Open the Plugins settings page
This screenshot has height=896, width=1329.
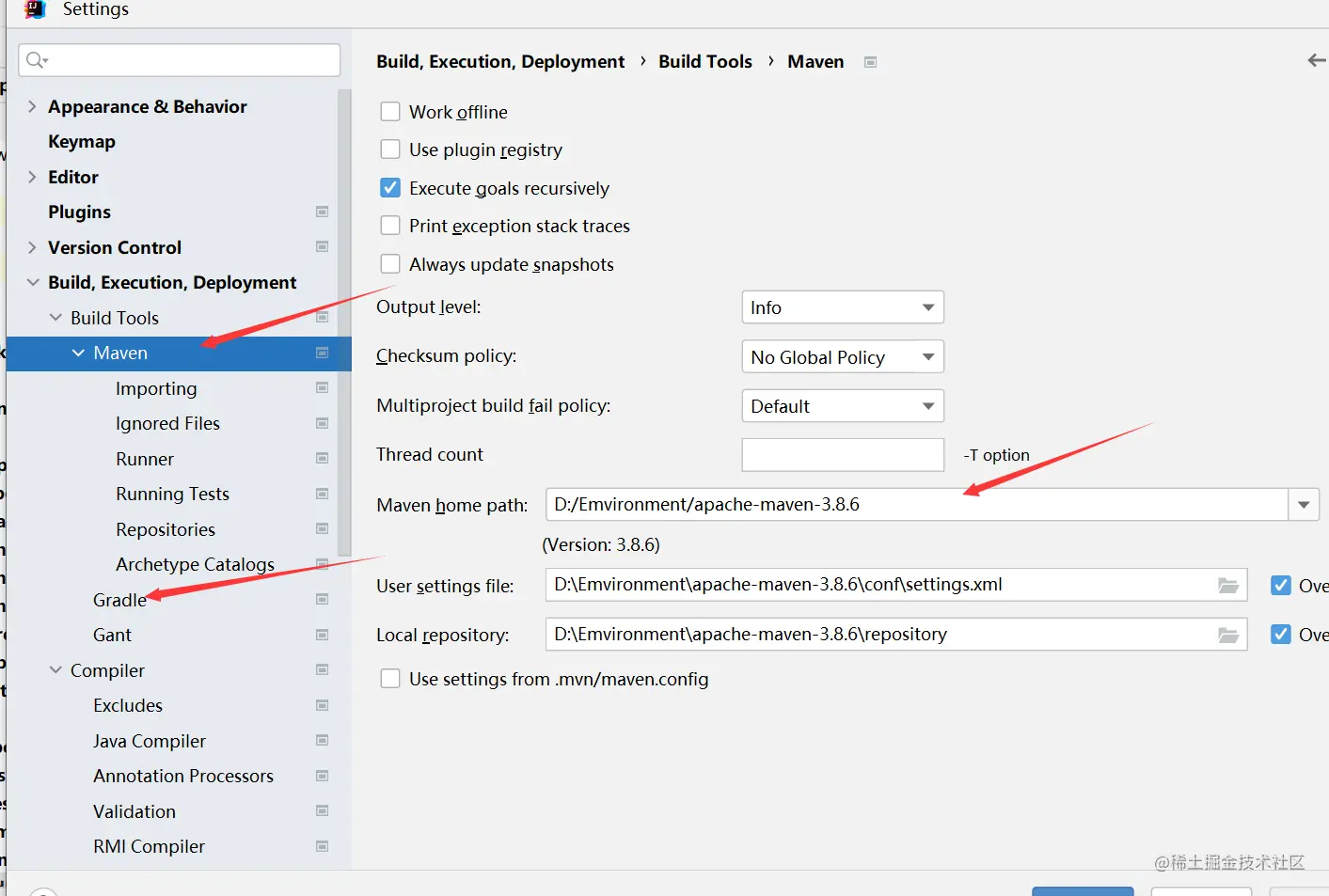80,212
